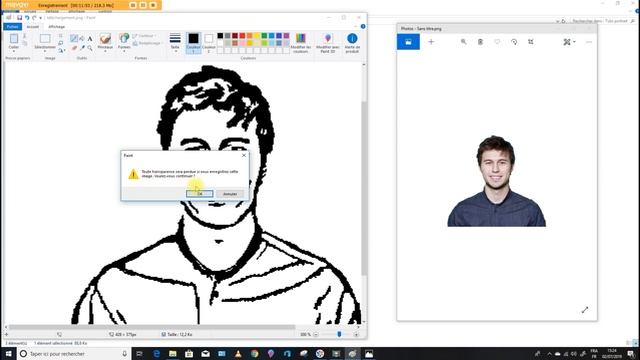
Task: Open Microsoft Edge from the taskbar
Action: [156, 353]
